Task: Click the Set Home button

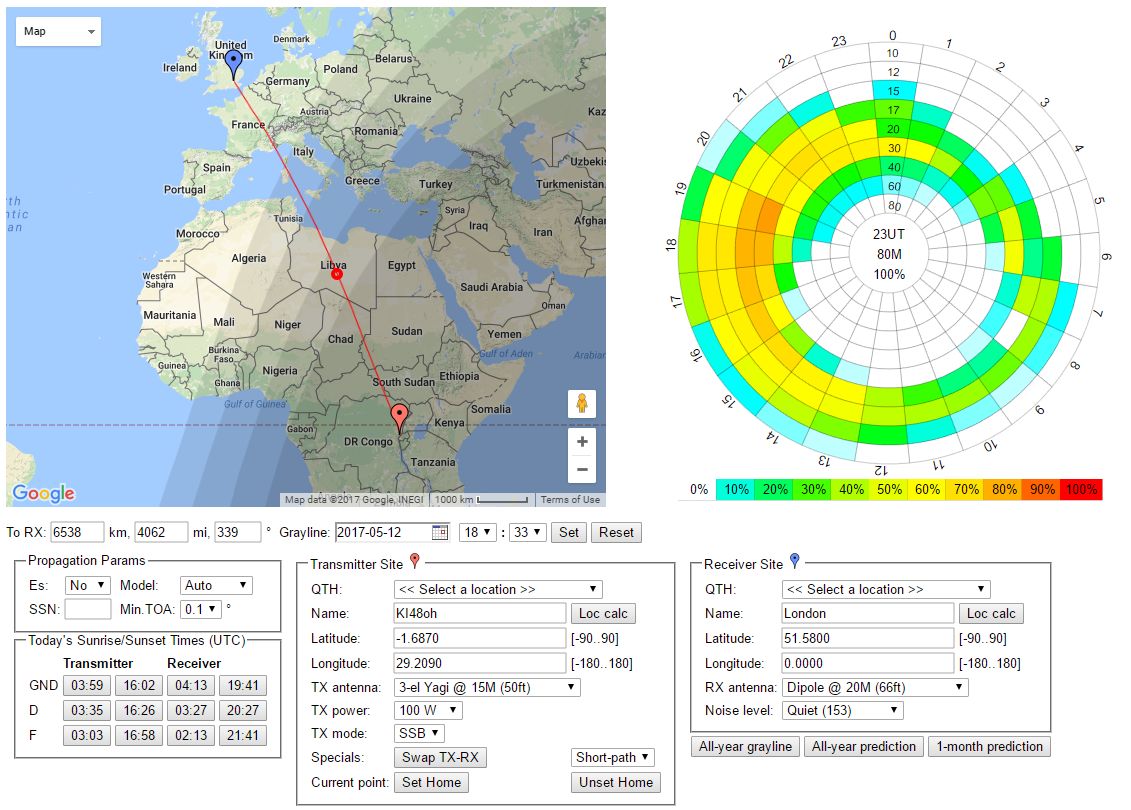Action: pos(431,782)
